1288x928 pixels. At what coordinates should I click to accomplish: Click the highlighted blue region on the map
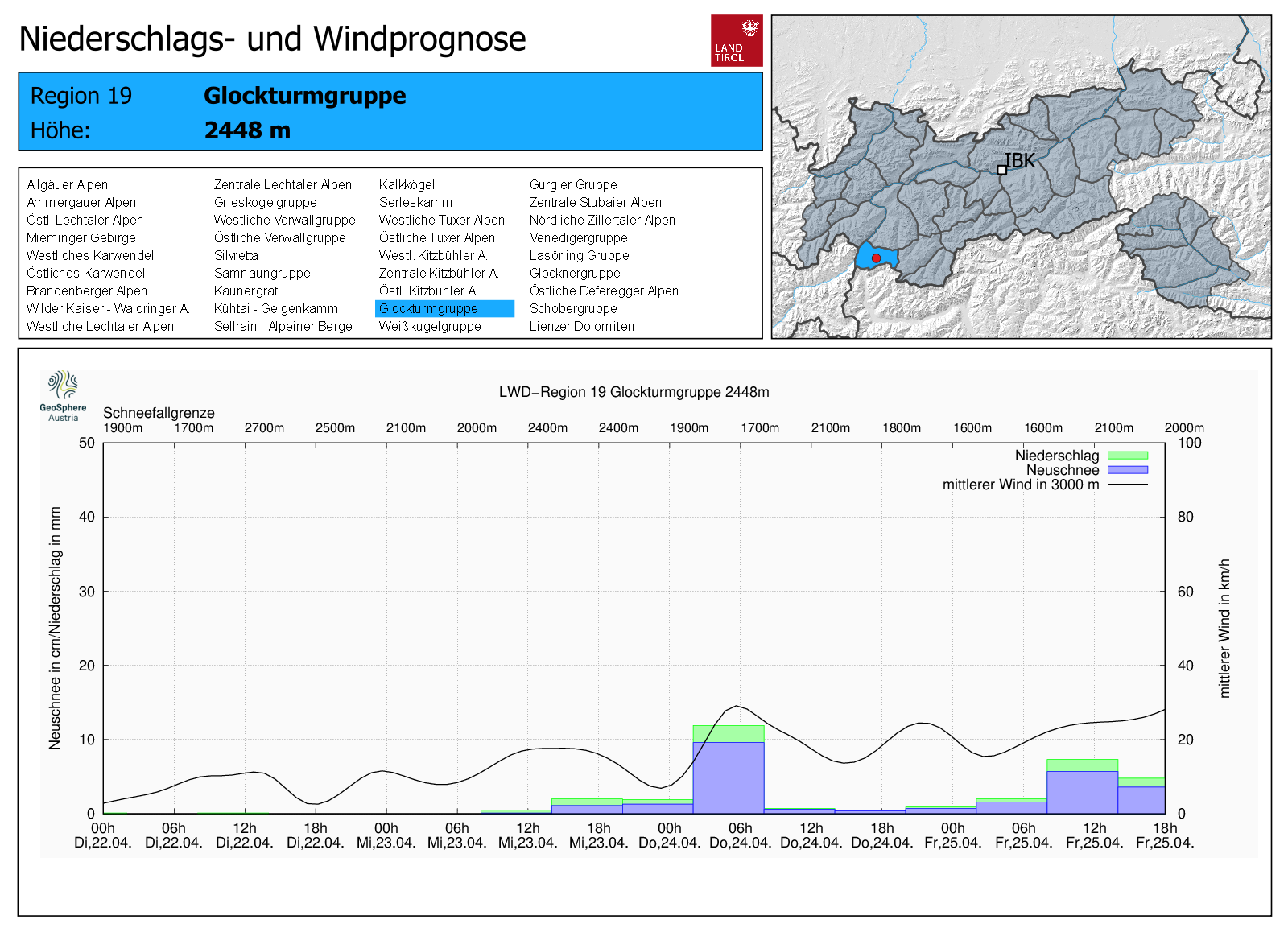(885, 257)
